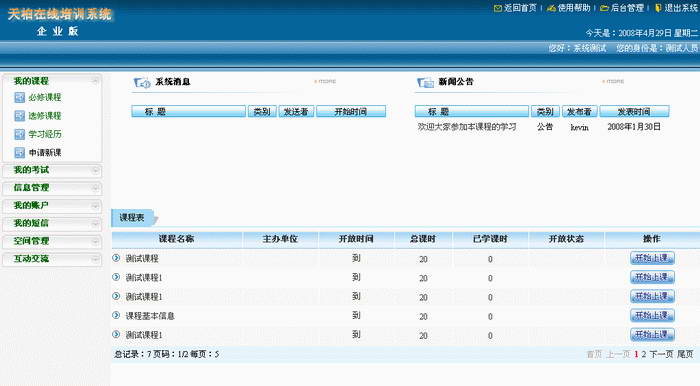Screen dimensions: 700x386
Task: Open 学习经历 in the sidebar
Action: (45, 134)
